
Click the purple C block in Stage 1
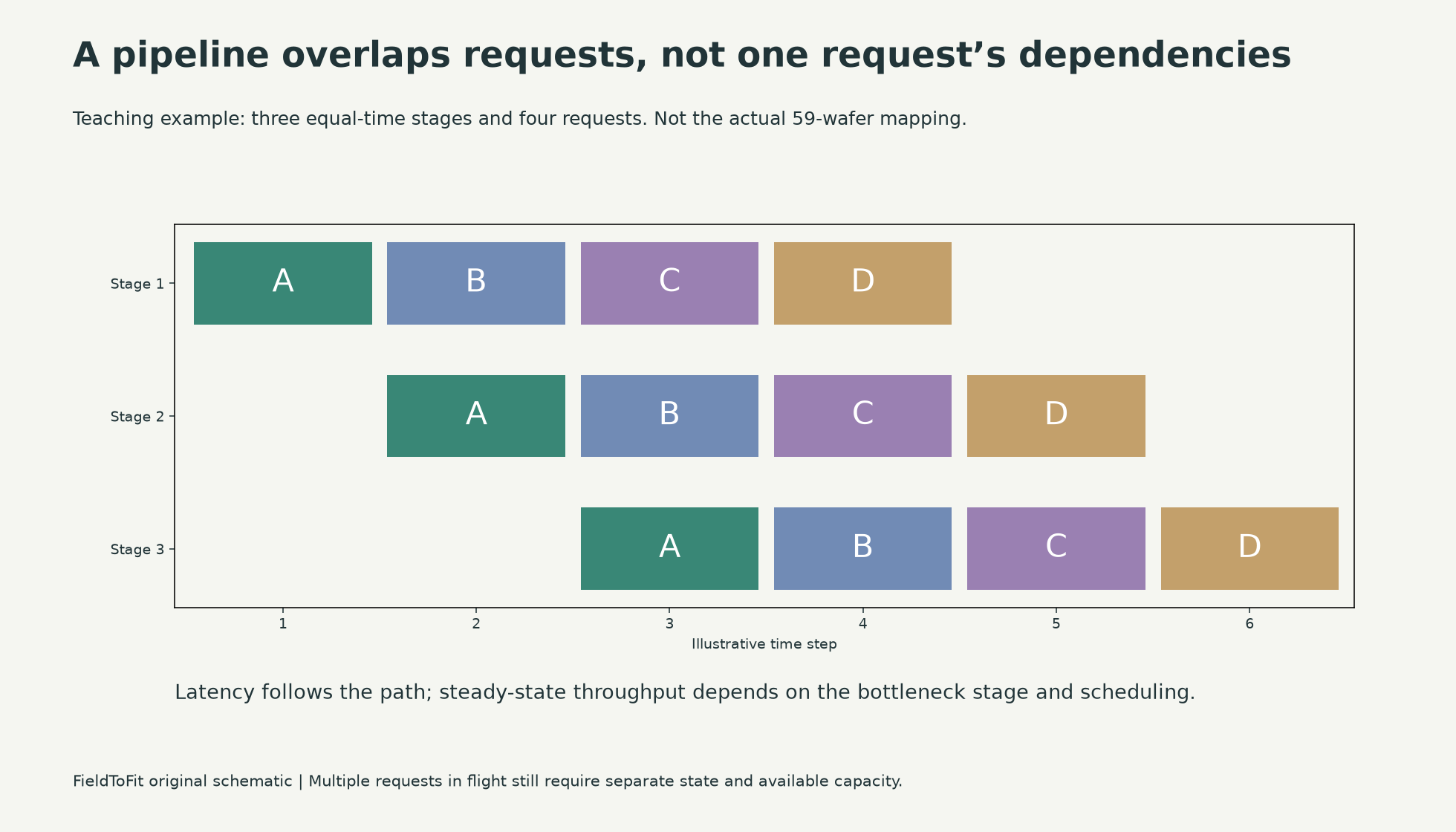click(x=669, y=283)
